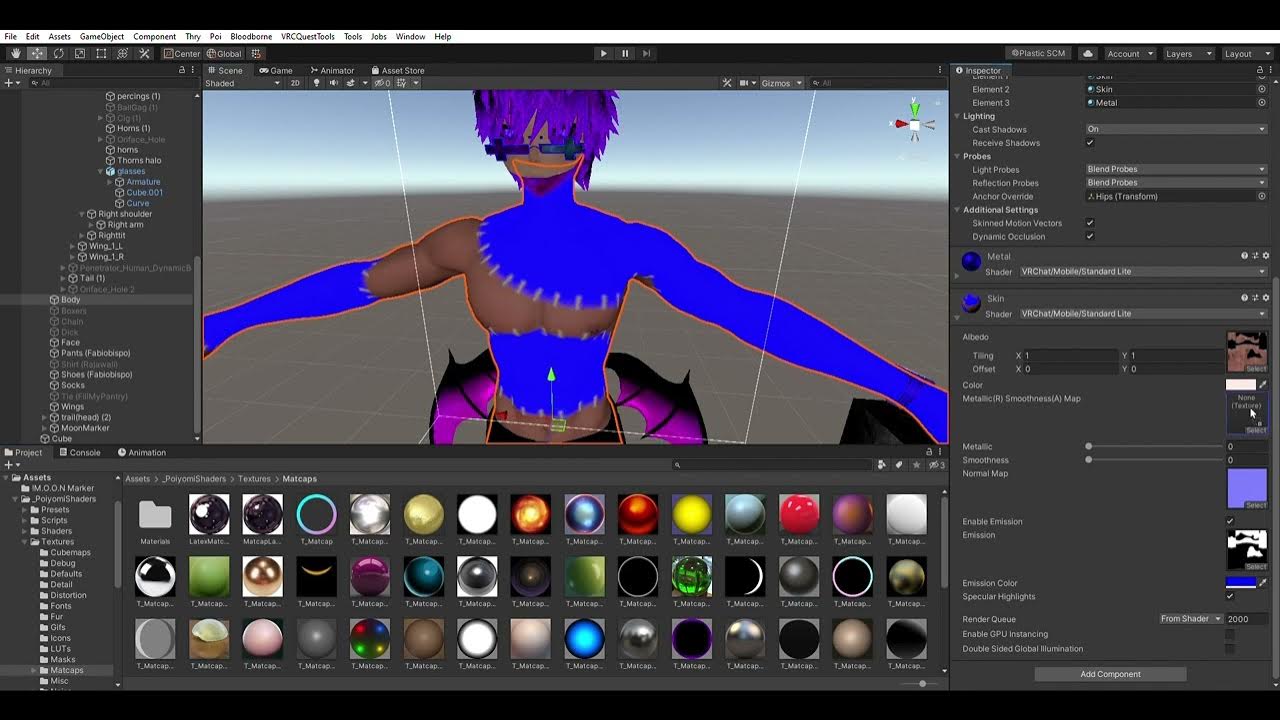Image resolution: width=1280 pixels, height=720 pixels.
Task: Open Reflection Probes dropdown
Action: tap(1176, 183)
